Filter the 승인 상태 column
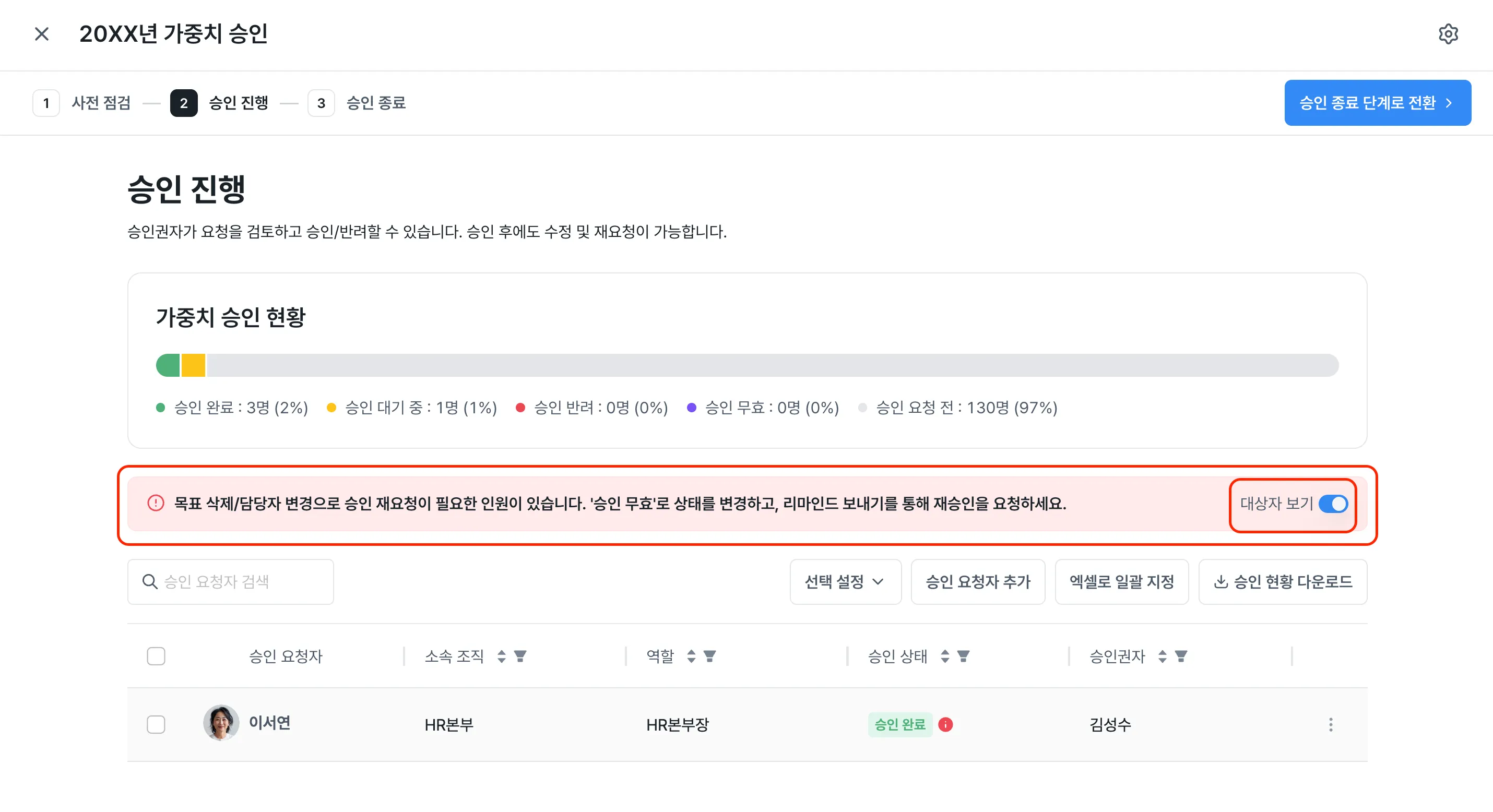 coord(963,656)
